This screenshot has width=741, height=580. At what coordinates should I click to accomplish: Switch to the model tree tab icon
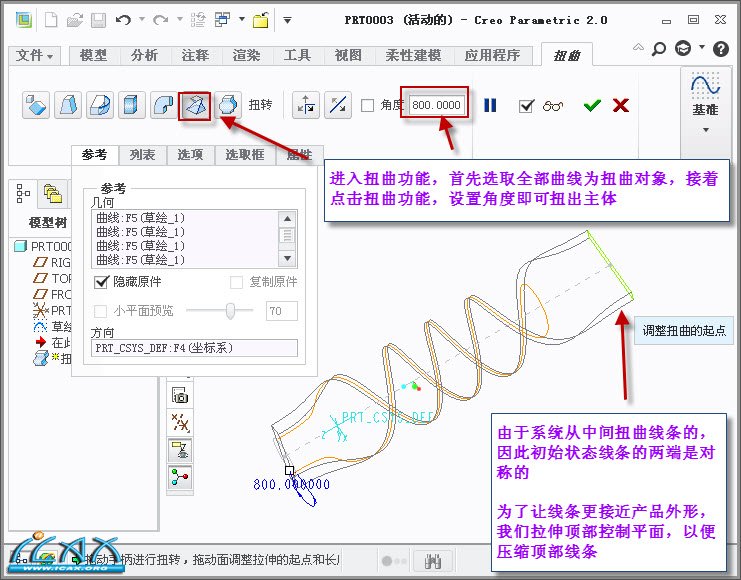(x=23, y=193)
